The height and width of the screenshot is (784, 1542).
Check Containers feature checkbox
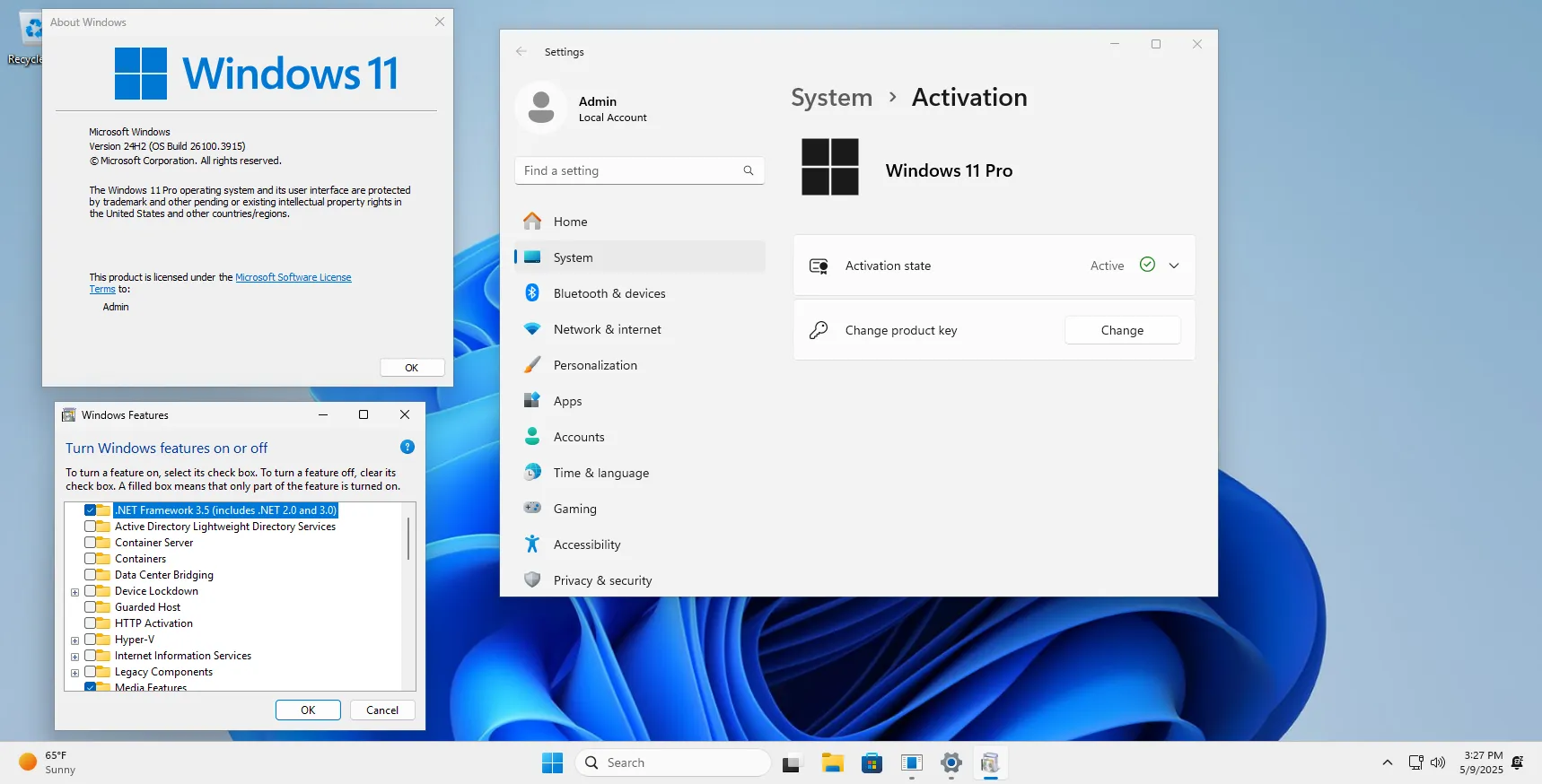click(x=91, y=559)
